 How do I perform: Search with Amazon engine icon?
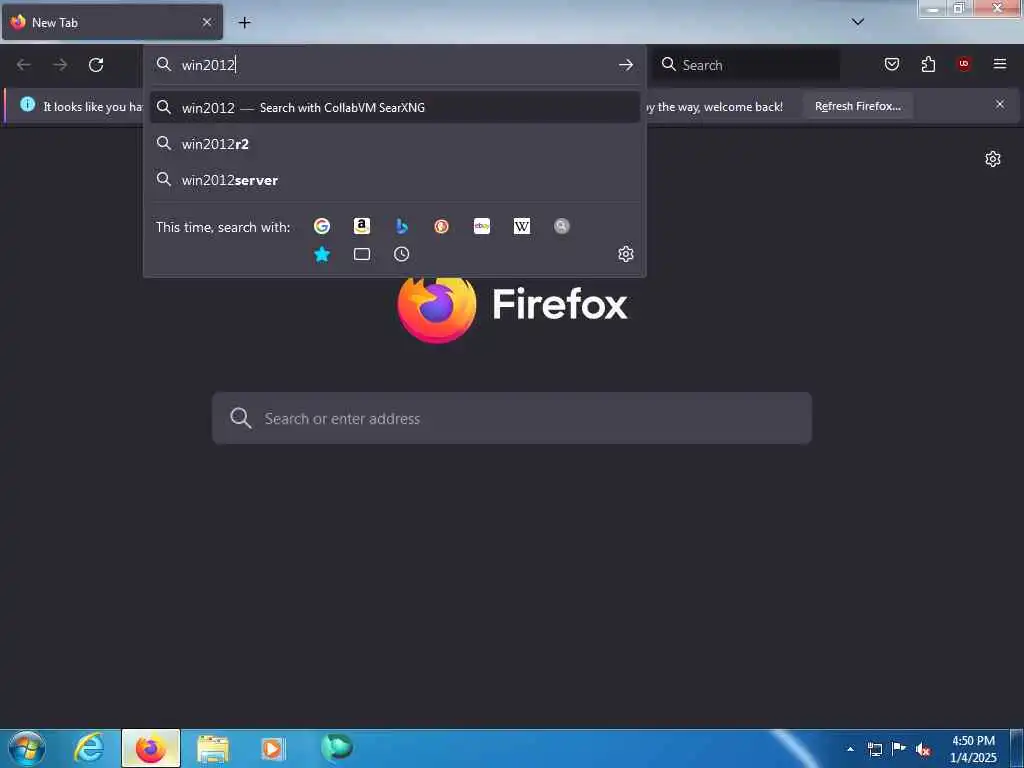click(362, 226)
